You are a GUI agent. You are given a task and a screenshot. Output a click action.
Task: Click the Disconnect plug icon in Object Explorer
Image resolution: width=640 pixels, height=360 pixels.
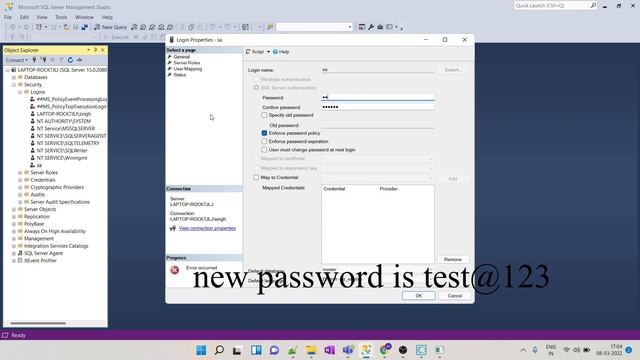coord(43,60)
